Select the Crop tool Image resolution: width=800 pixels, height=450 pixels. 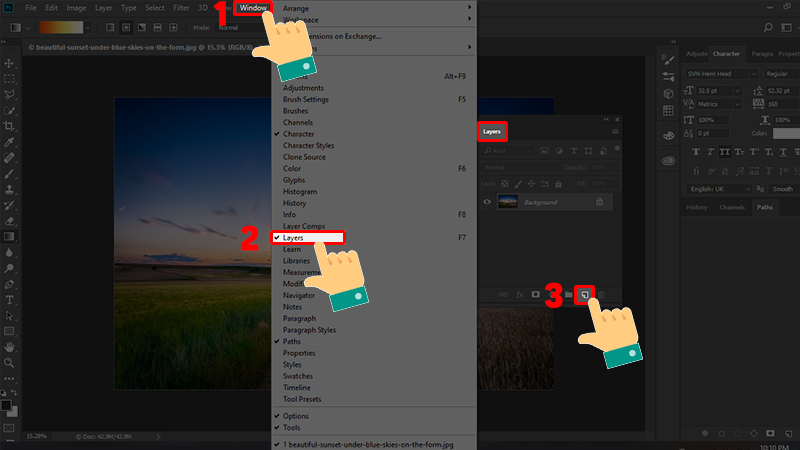(9, 126)
